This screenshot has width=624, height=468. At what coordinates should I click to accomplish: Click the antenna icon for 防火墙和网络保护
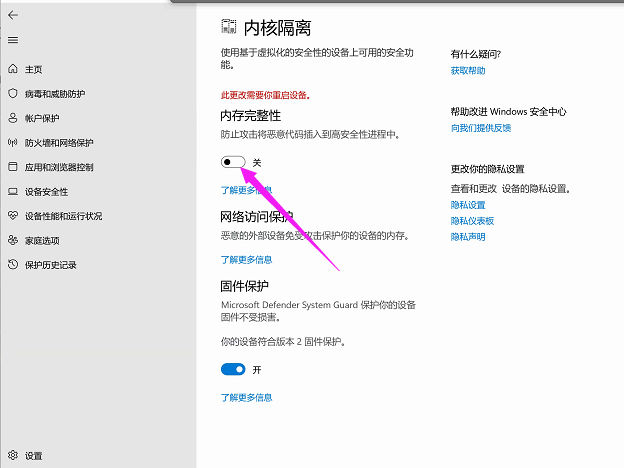(x=13, y=142)
